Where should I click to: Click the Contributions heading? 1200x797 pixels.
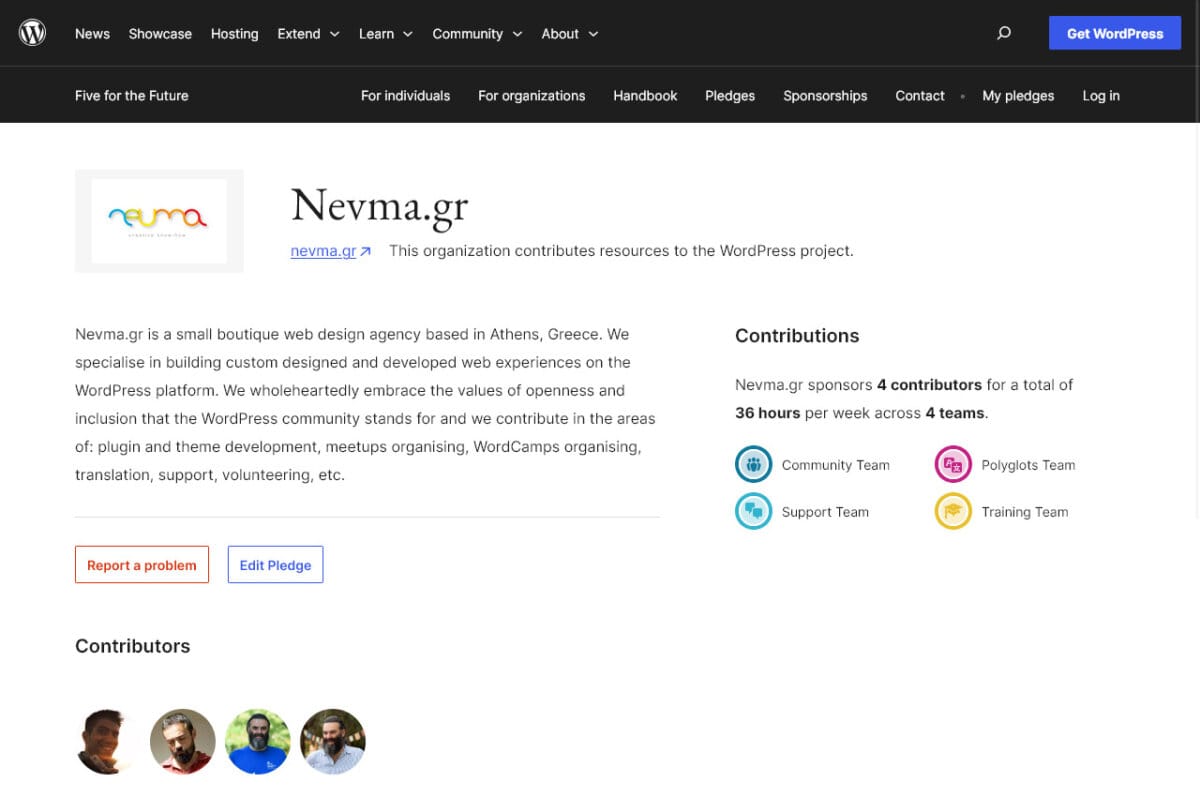797,336
